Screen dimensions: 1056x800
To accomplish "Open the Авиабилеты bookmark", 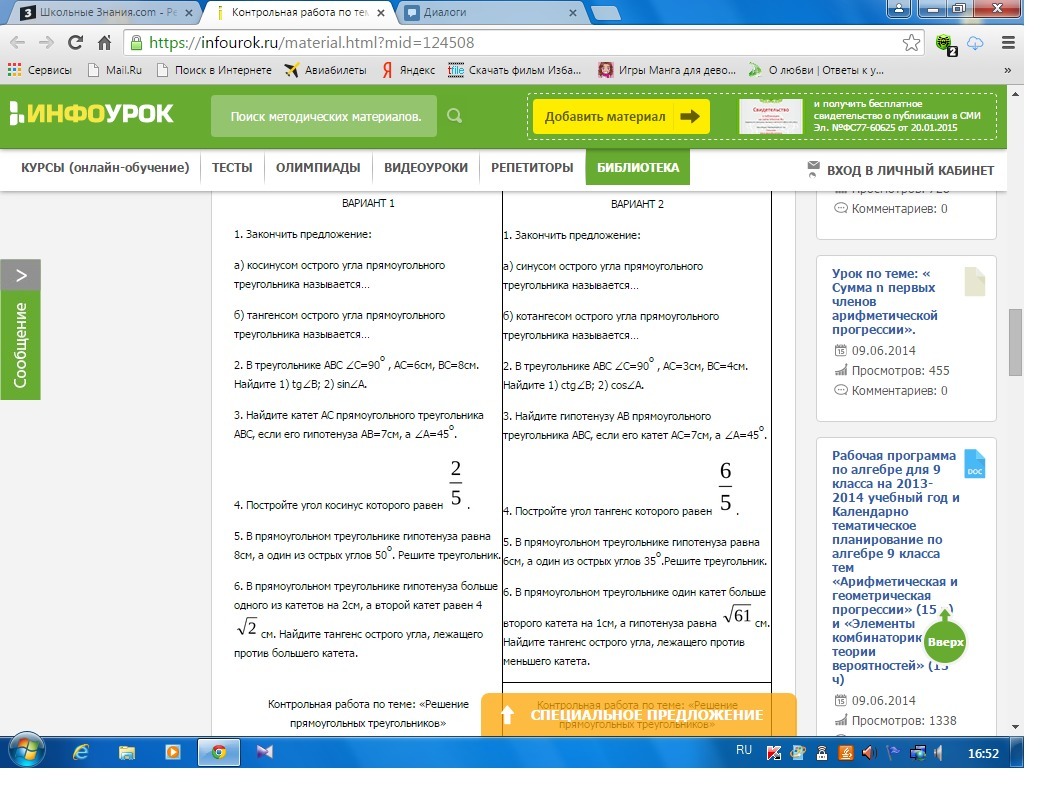I will tap(326, 70).
